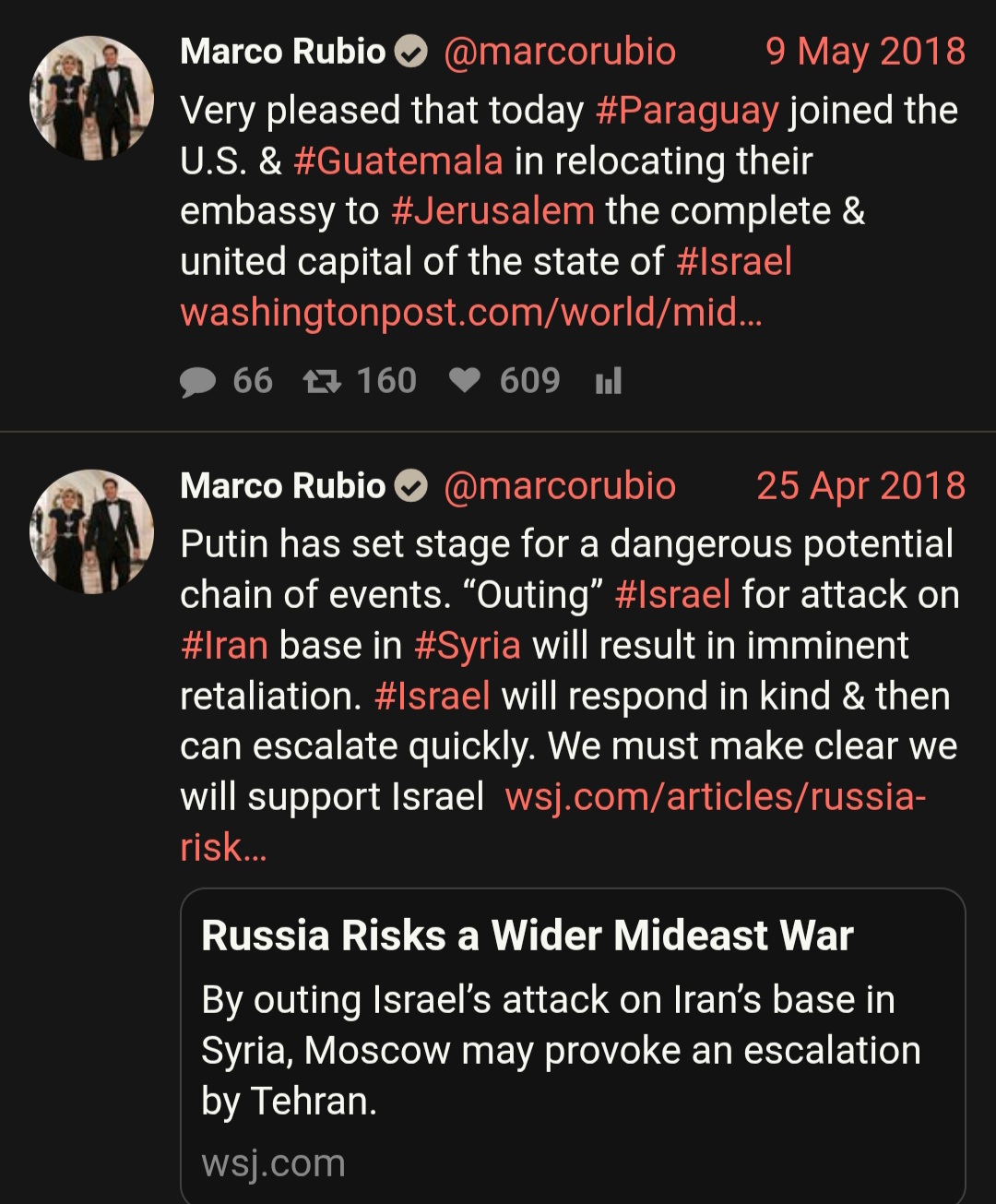
Task: Follow the washingtonpost.com article link
Action: point(471,312)
